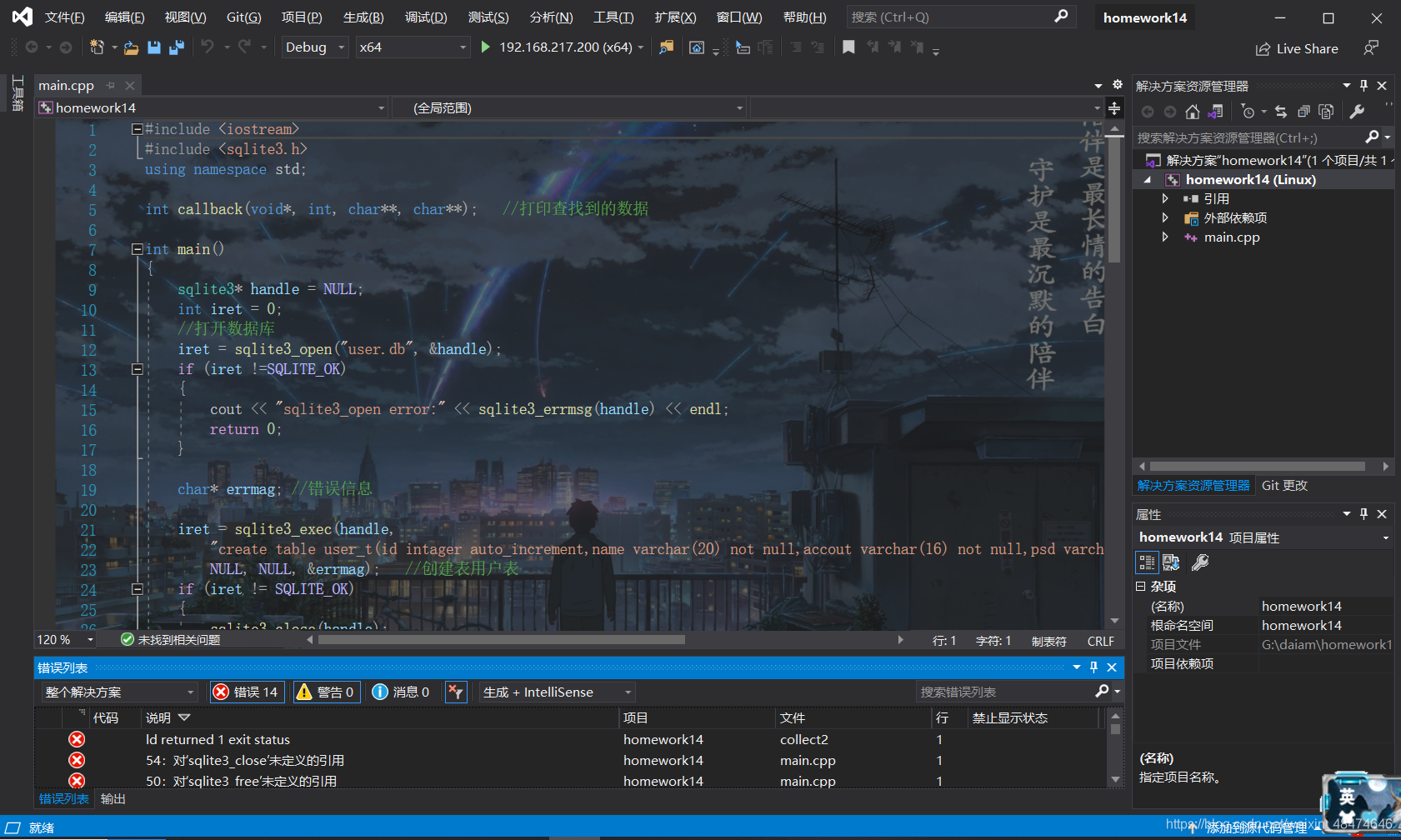Switch views icon in Solution Explorer toolbar
This screenshot has width=1401, height=840.
point(1216,112)
